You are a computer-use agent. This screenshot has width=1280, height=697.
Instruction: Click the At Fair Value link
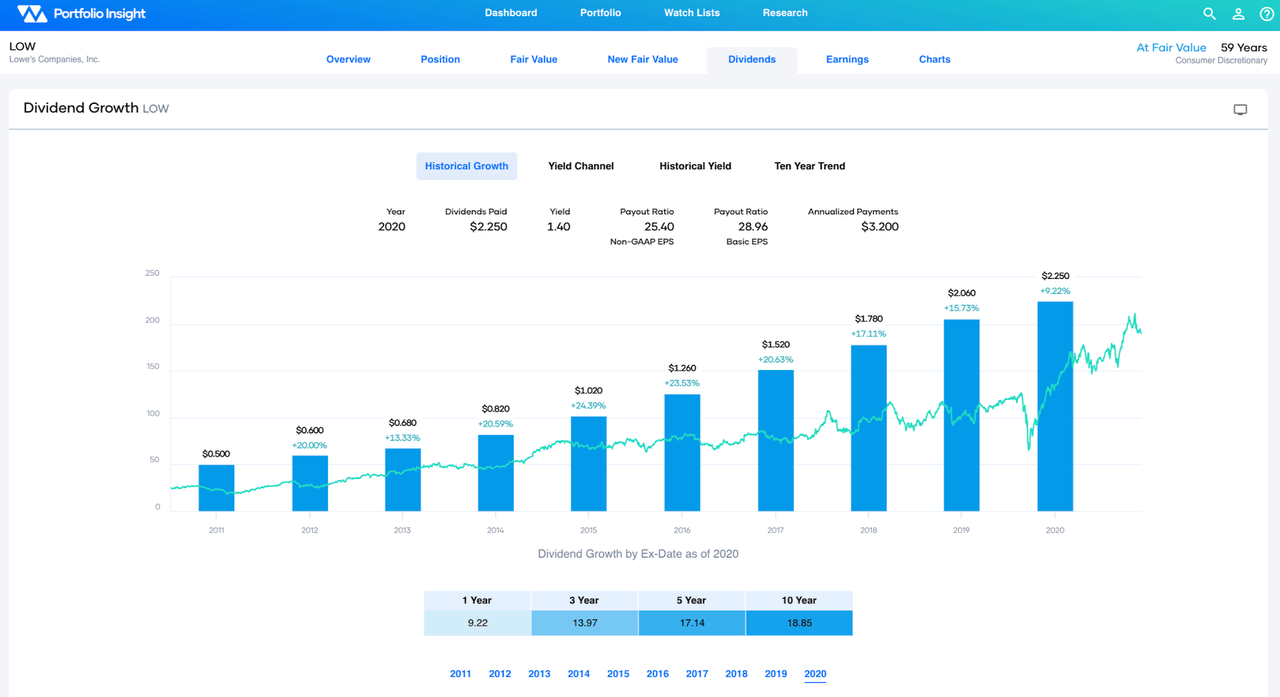pyautogui.click(x=1171, y=46)
